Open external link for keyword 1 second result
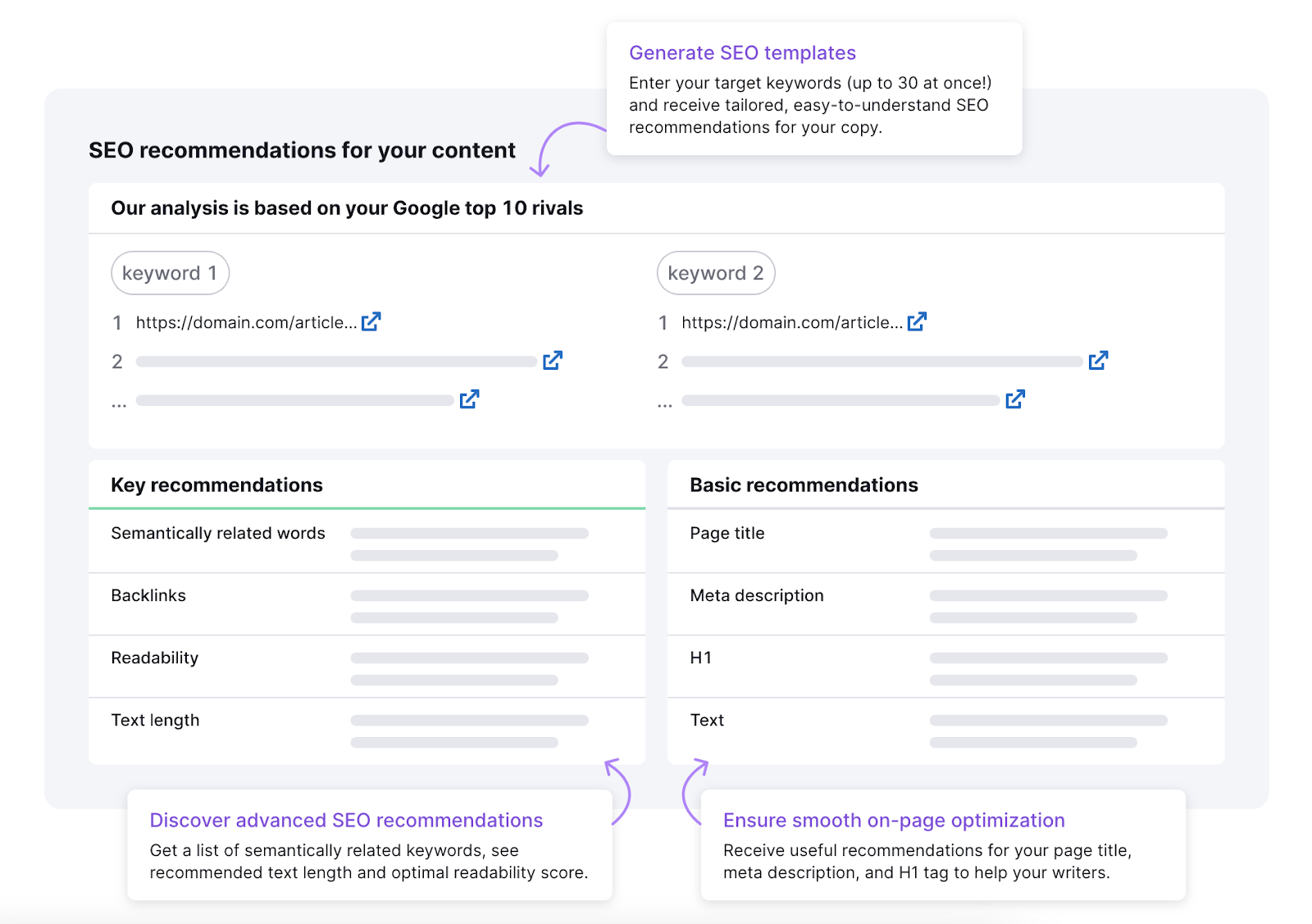Image resolution: width=1312 pixels, height=924 pixels. (x=553, y=360)
